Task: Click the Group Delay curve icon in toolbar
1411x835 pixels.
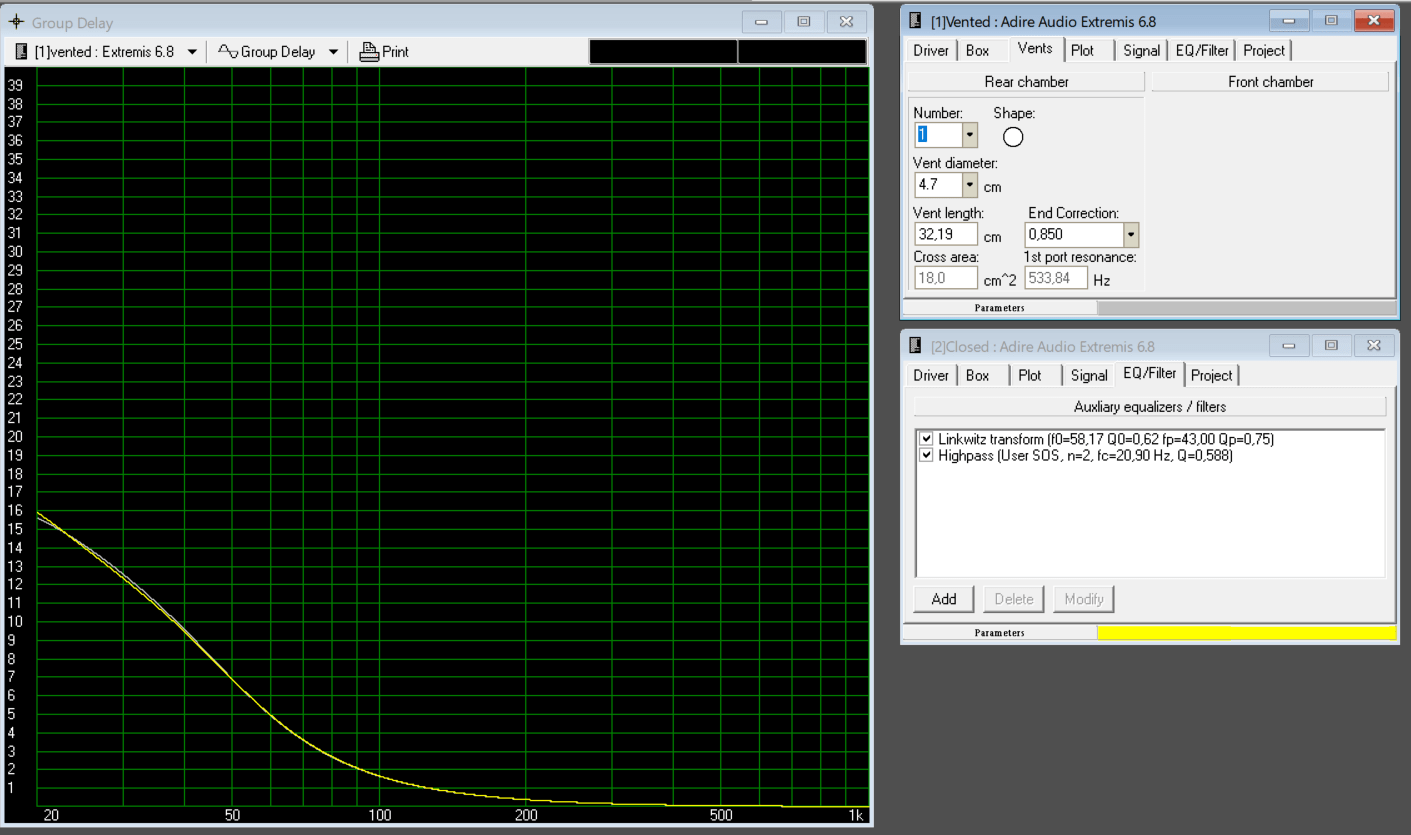Action: click(228, 51)
